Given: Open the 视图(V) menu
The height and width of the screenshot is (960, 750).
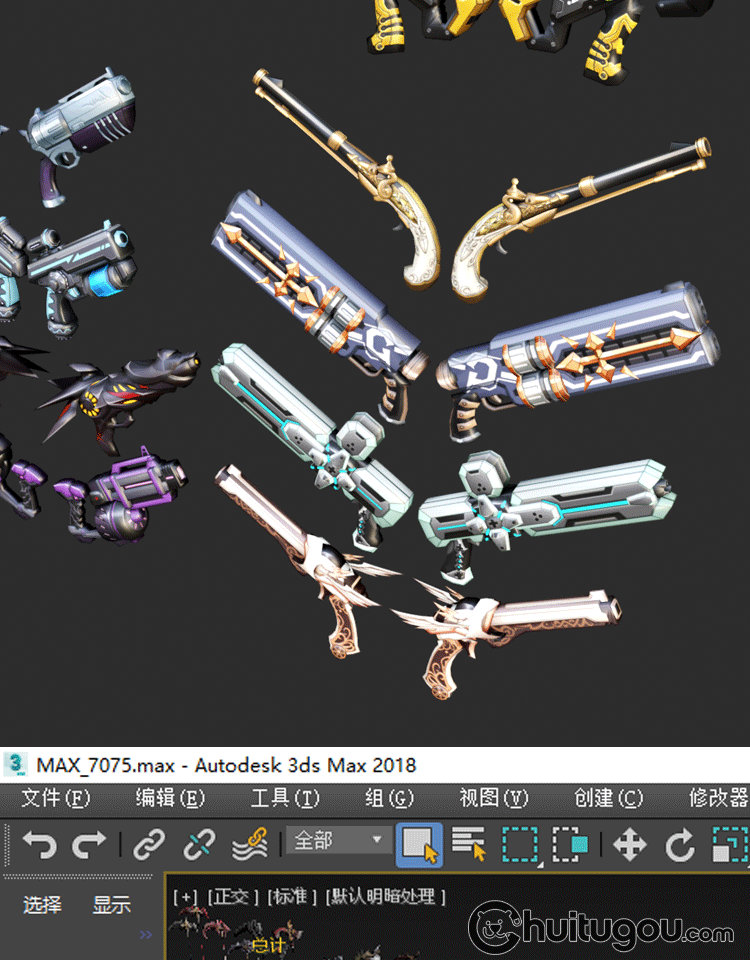Looking at the screenshot, I should pos(493,797).
